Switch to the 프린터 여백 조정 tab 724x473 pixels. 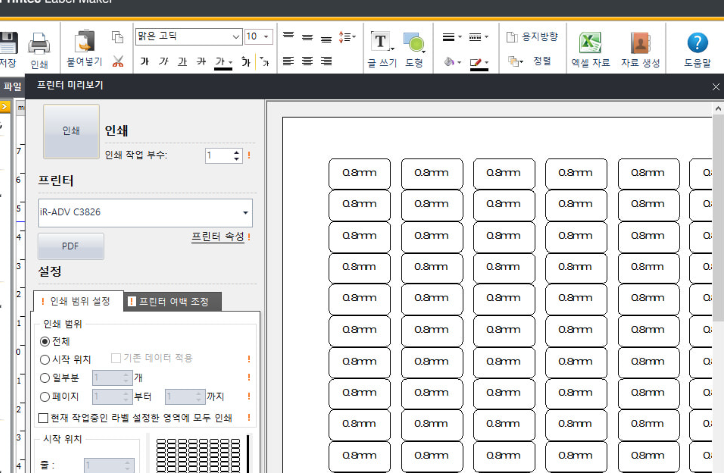point(173,302)
